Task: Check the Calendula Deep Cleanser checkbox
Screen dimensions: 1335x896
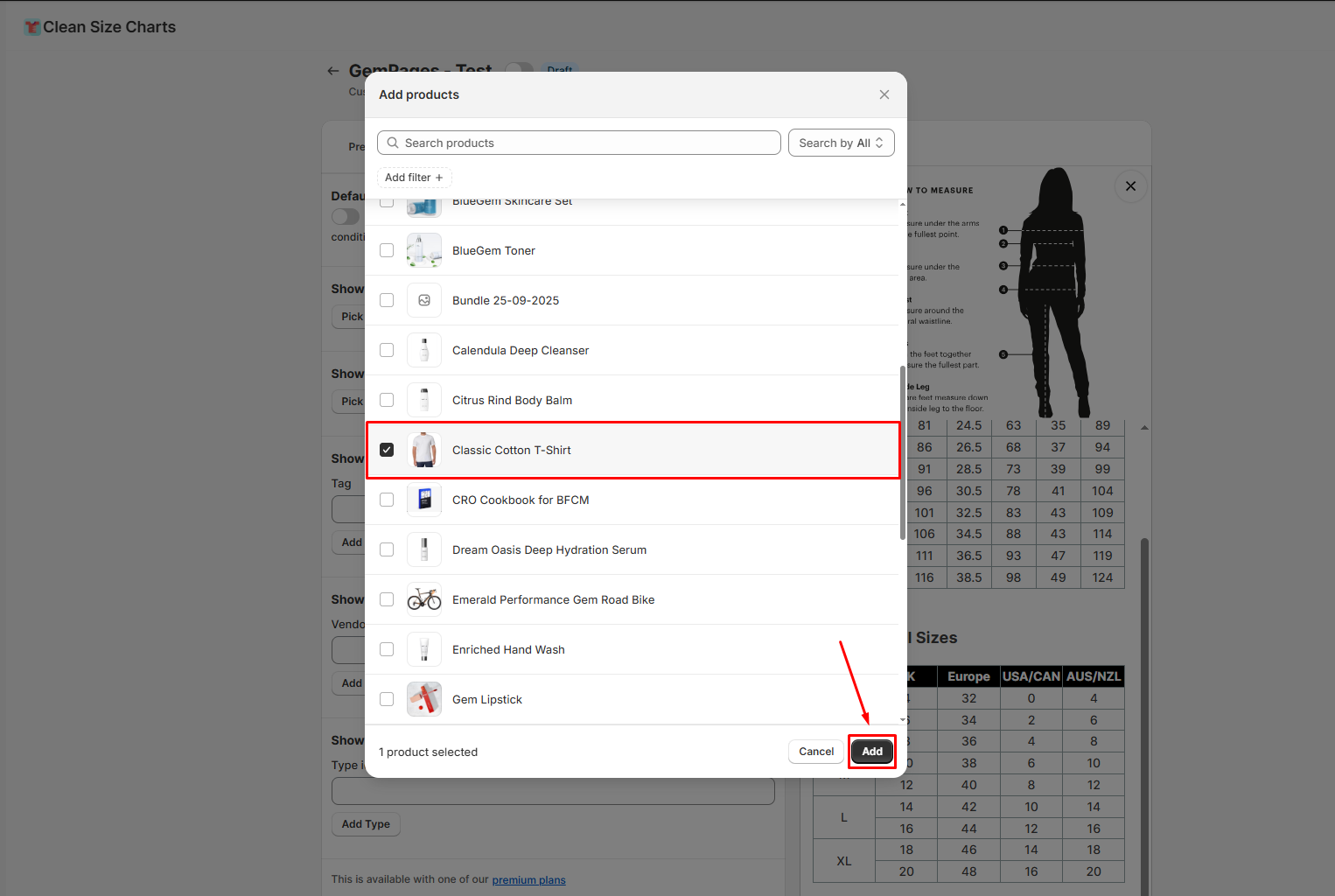Action: point(387,351)
